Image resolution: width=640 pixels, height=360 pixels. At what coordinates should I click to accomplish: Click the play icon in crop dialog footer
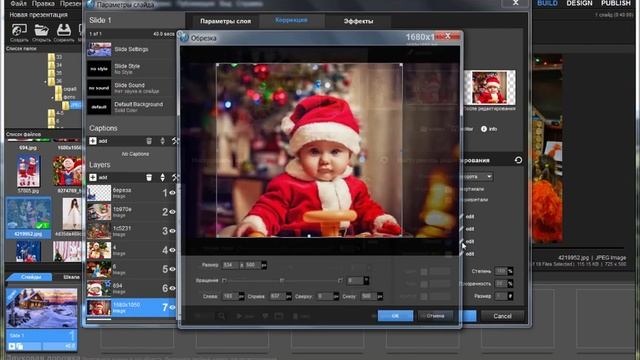(239, 316)
